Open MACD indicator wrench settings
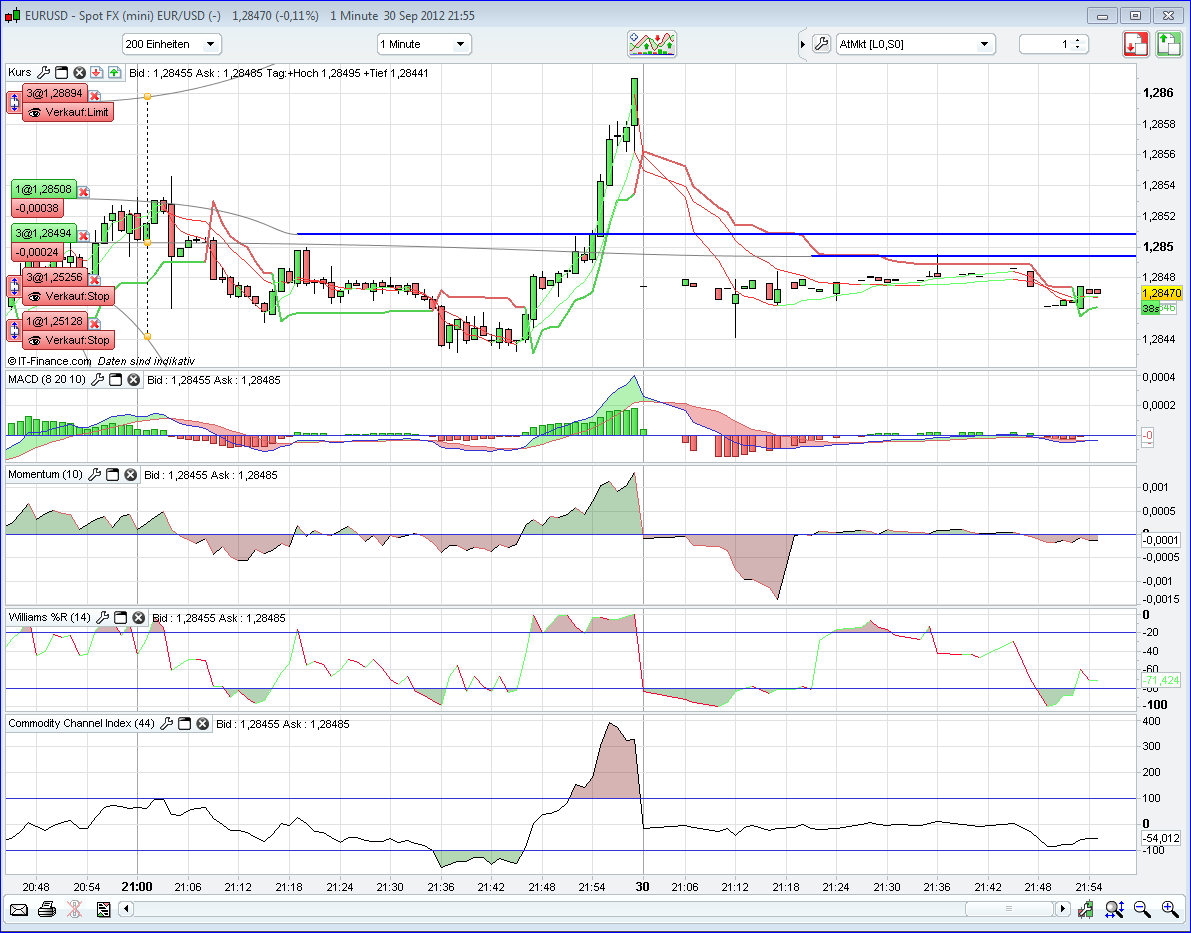 tap(98, 380)
